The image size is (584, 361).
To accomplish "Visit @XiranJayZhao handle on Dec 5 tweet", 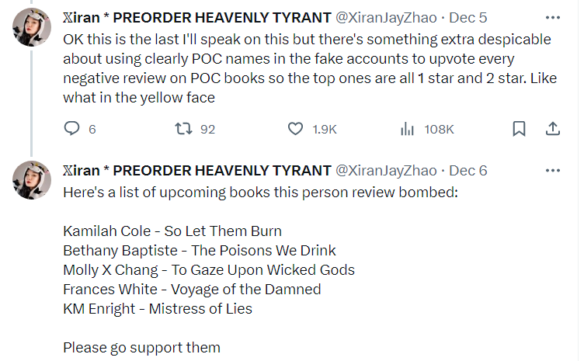I will coord(386,18).
